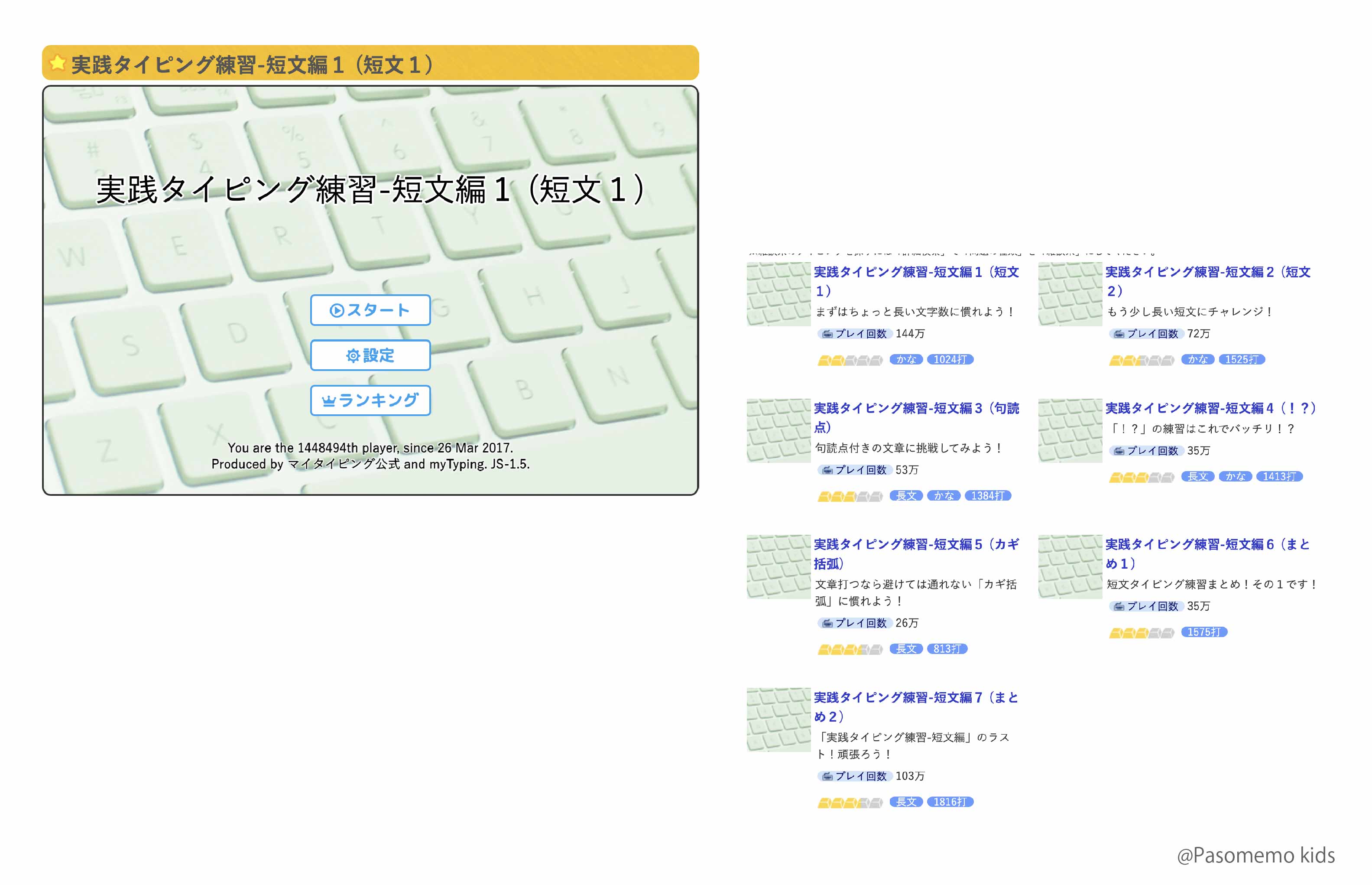The height and width of the screenshot is (885, 1372).
Task: Open the 設定 settings button
Action: (x=370, y=355)
